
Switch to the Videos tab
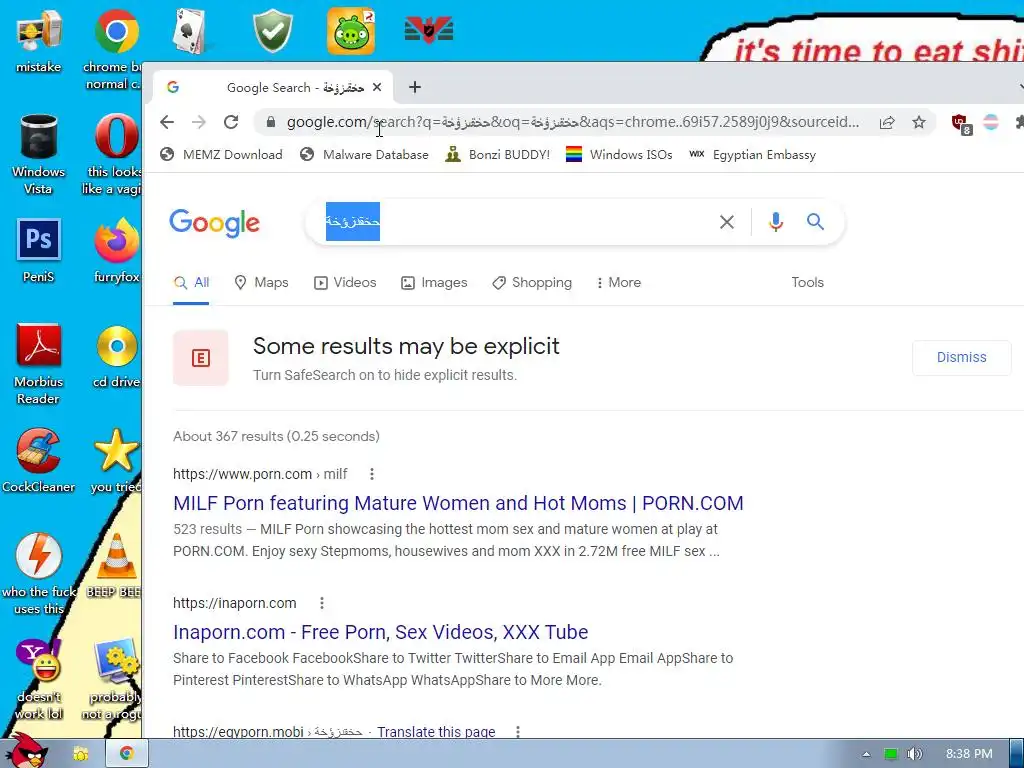tap(345, 283)
